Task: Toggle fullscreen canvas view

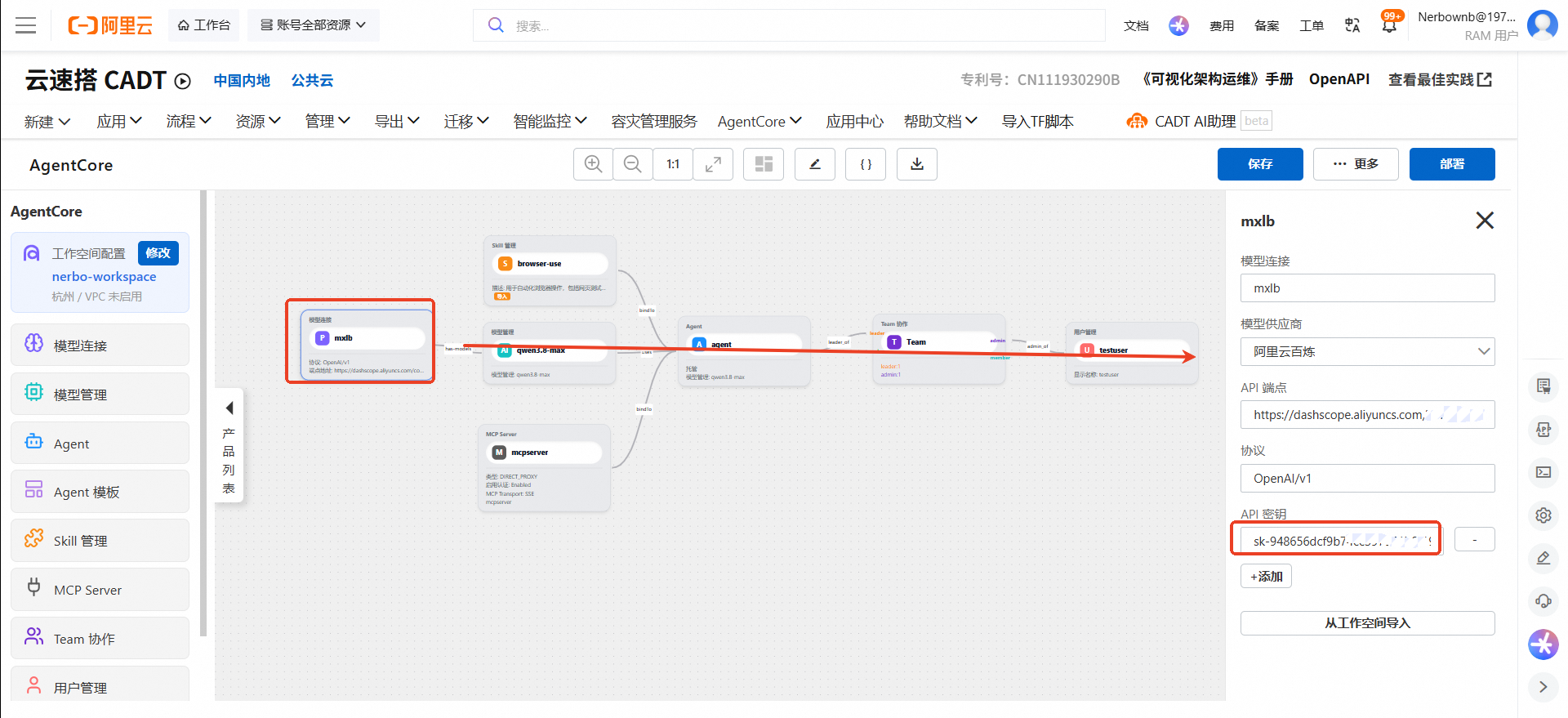Action: (x=713, y=164)
